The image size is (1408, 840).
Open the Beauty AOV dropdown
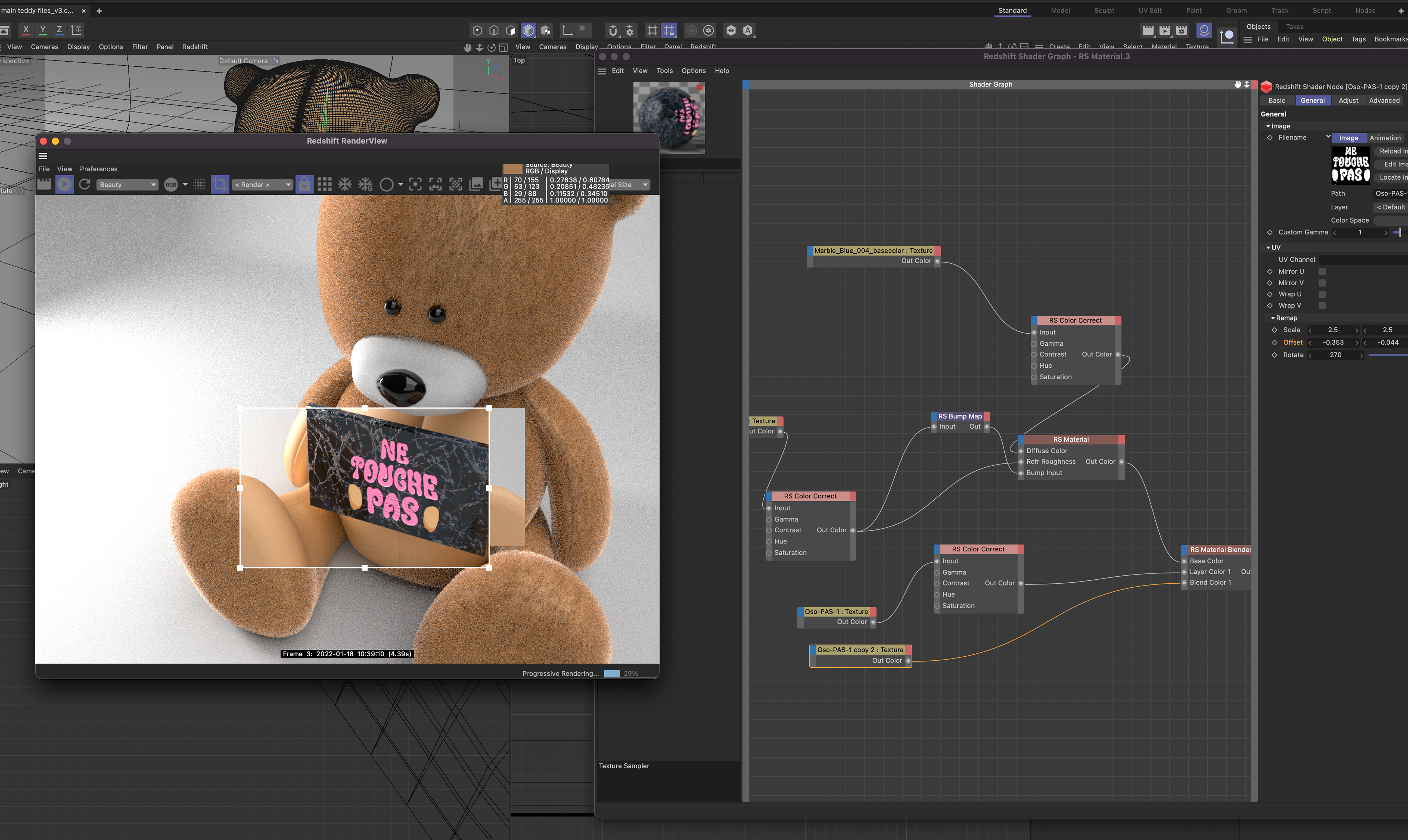click(127, 185)
